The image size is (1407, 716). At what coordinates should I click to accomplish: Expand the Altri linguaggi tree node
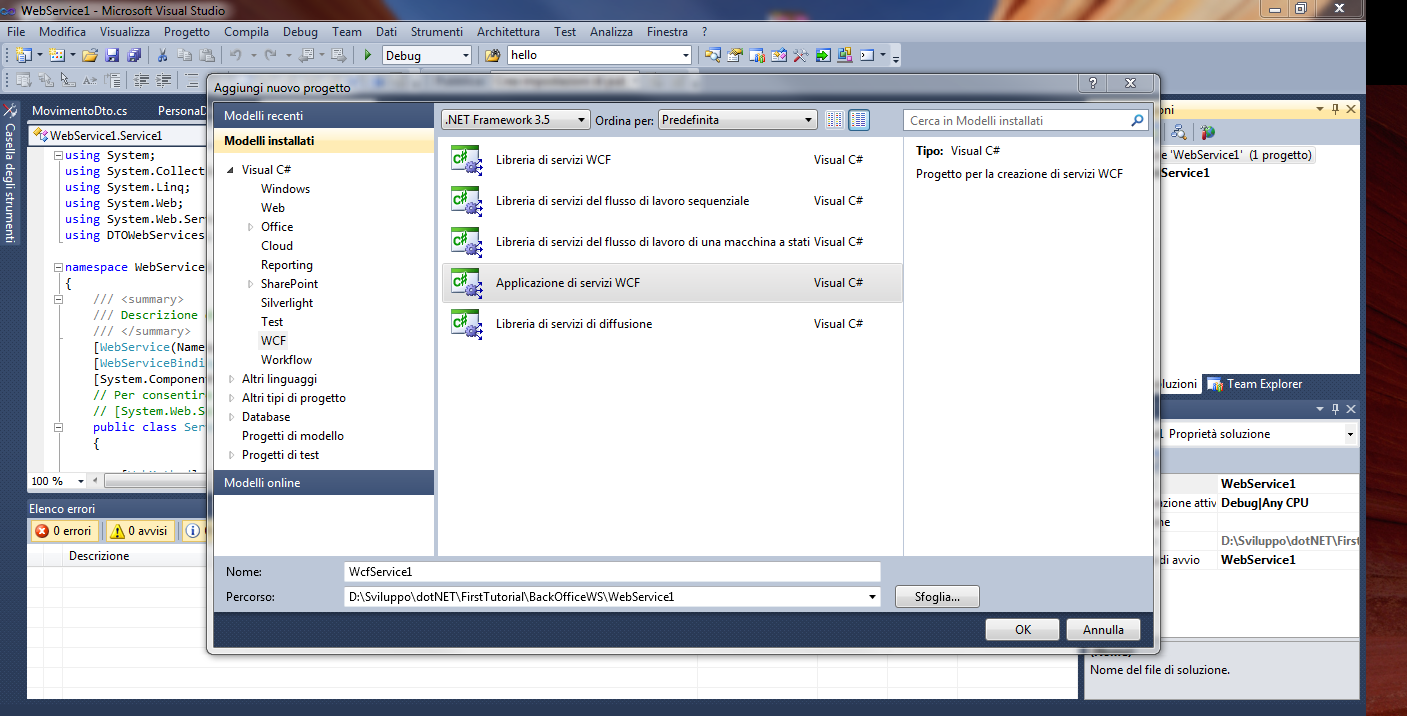(x=232, y=379)
